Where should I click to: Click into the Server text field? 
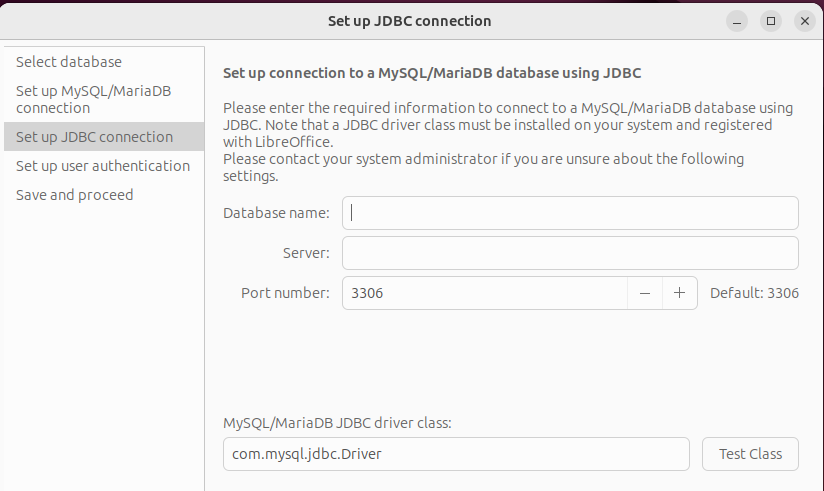pyautogui.click(x=570, y=253)
